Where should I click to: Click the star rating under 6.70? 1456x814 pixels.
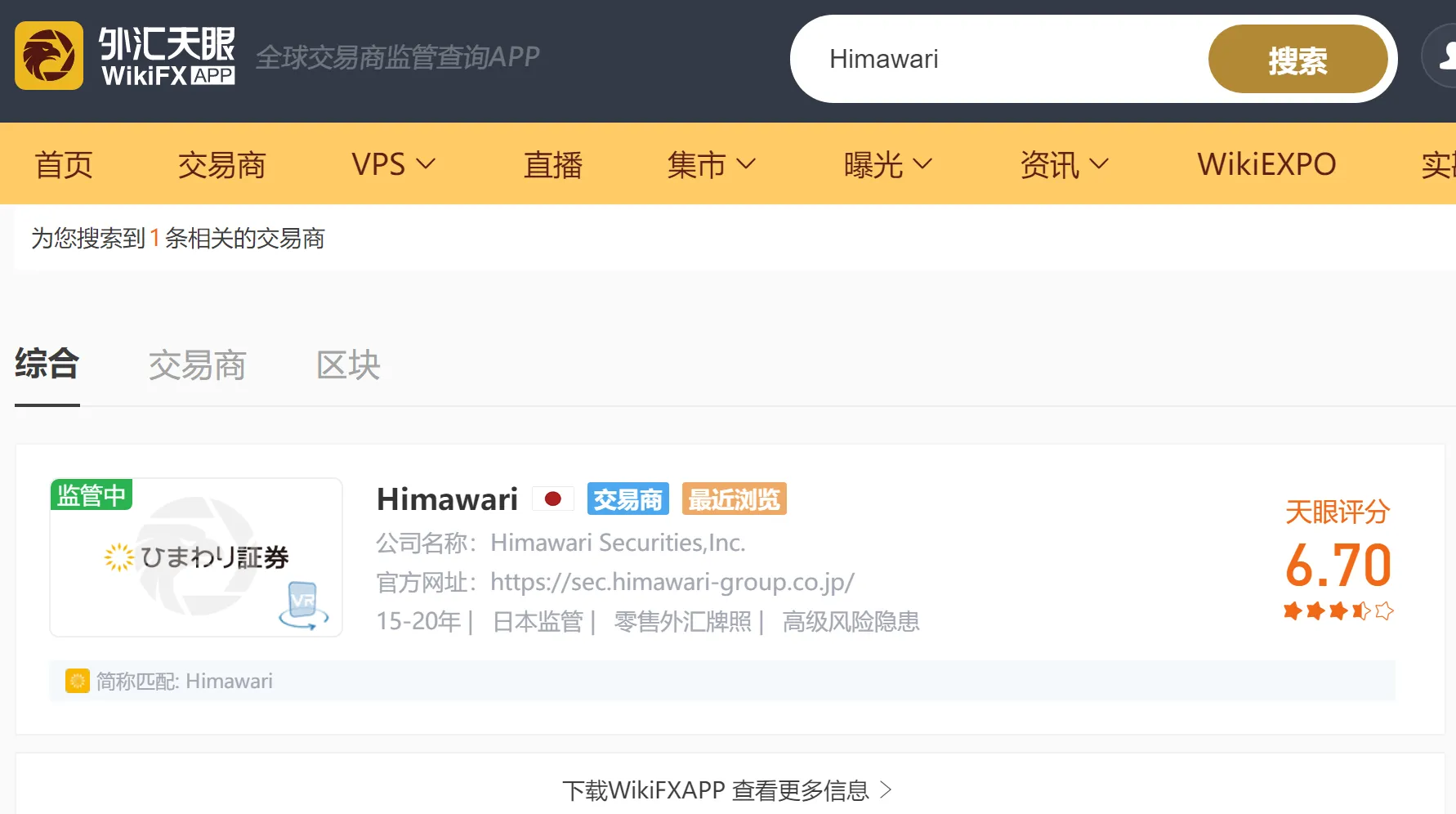point(1338,610)
